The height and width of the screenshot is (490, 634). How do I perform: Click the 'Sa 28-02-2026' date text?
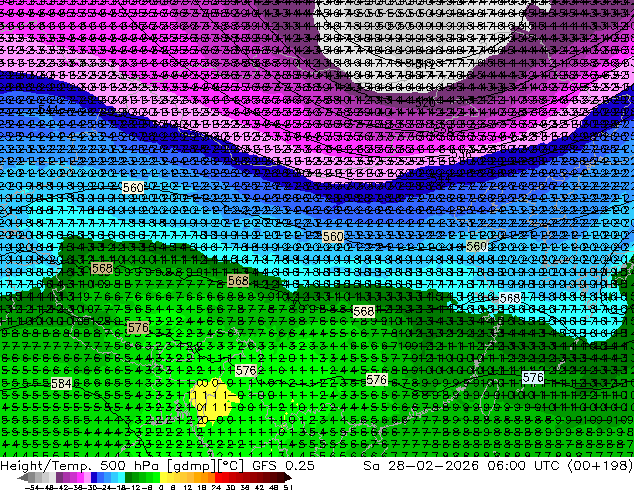[x=421, y=466]
